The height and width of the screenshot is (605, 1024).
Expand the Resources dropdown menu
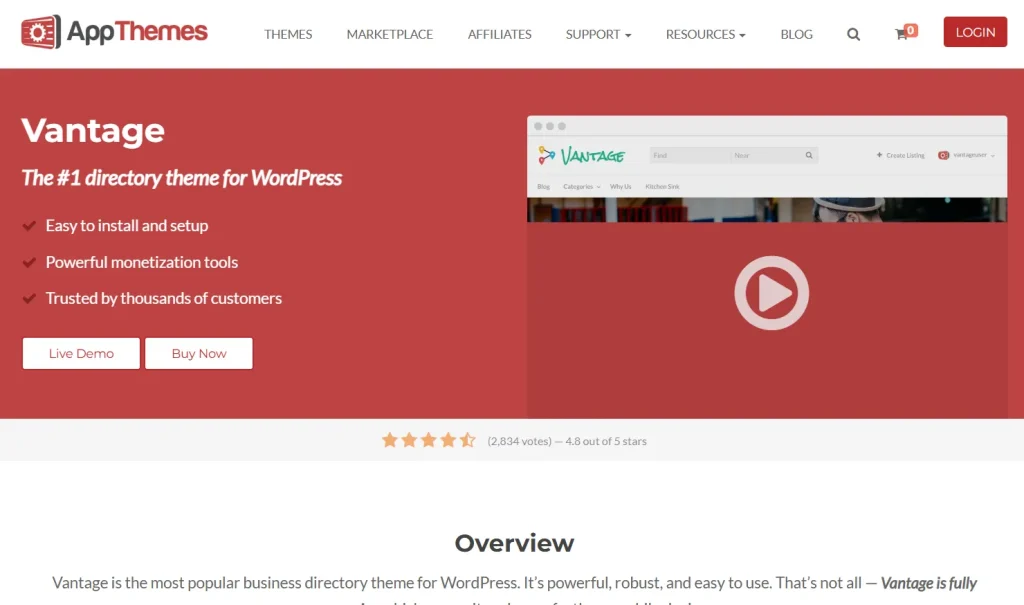click(x=705, y=34)
